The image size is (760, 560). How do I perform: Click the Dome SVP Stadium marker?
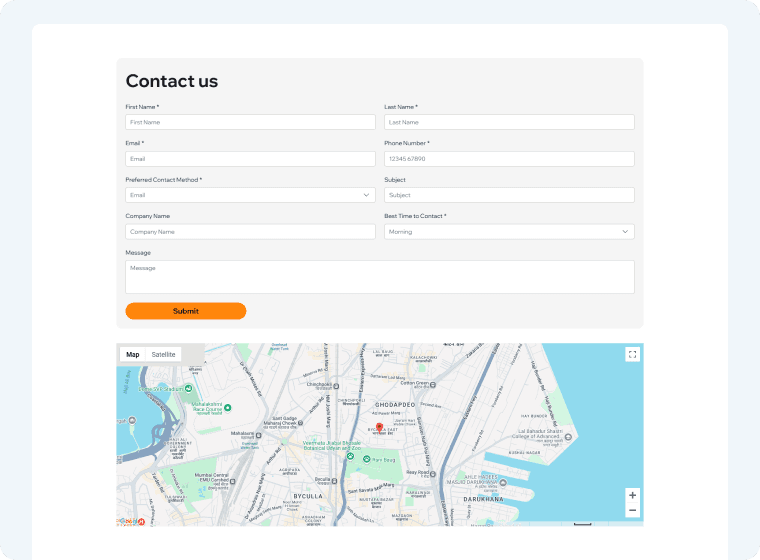click(189, 388)
